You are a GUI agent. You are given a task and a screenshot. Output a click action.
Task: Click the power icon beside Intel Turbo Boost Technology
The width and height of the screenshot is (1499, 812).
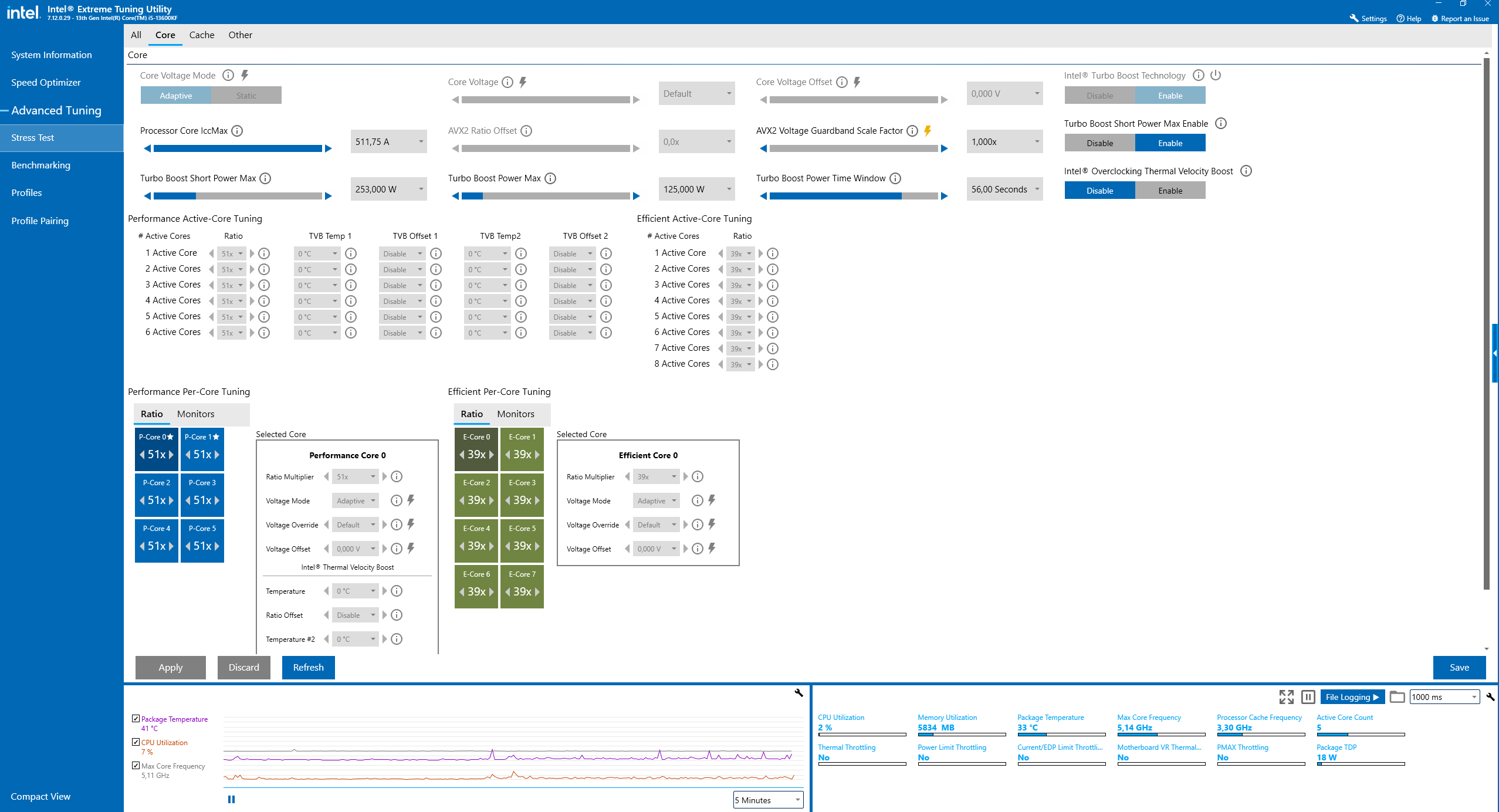[1216, 75]
